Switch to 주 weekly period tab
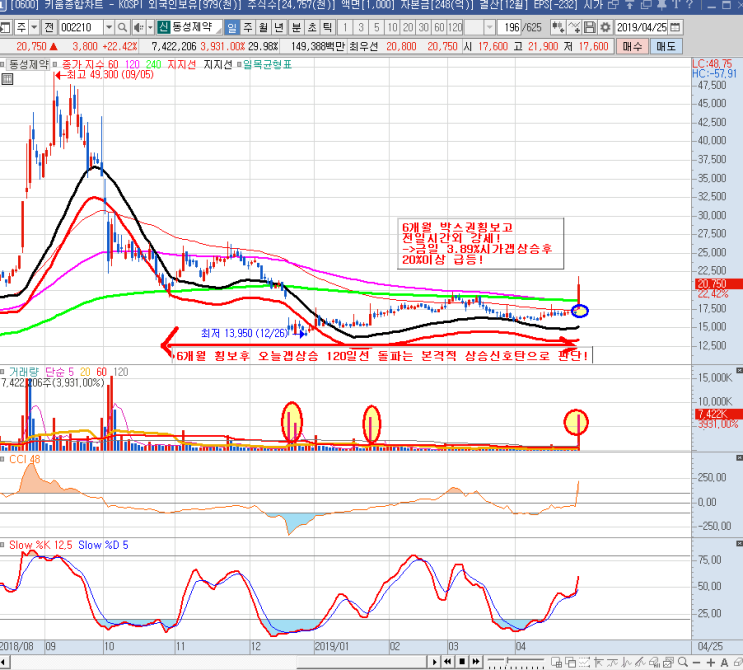The width and height of the screenshot is (743, 670). 248,27
